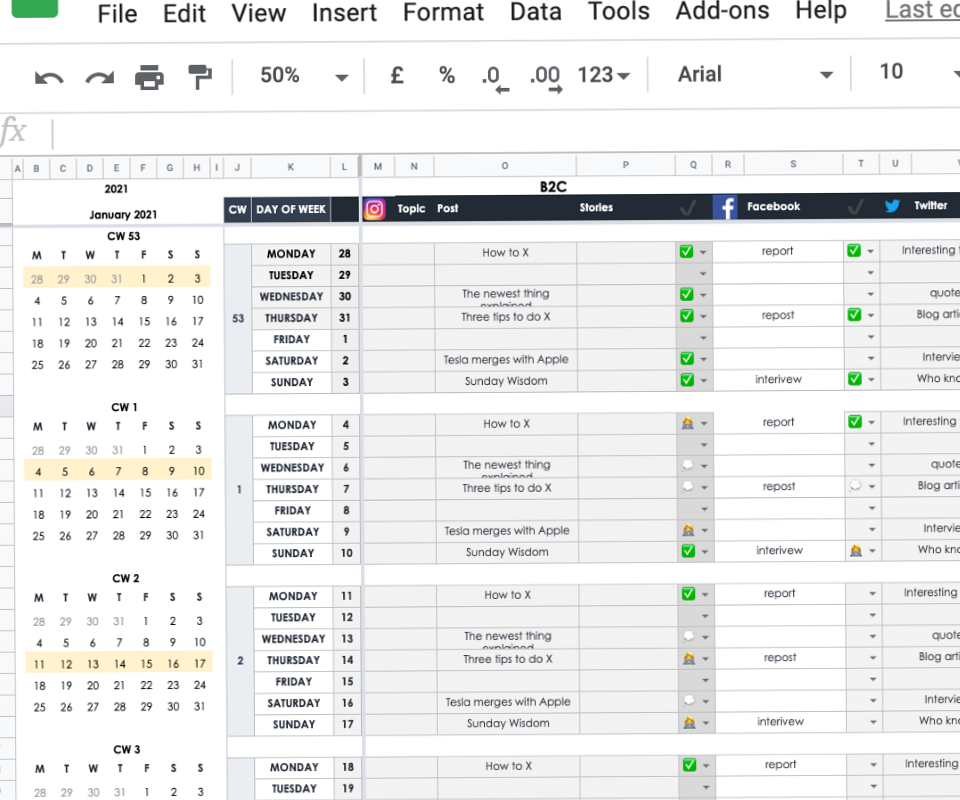960x800 pixels.
Task: Click the Twitter bird icon
Action: 891,205
